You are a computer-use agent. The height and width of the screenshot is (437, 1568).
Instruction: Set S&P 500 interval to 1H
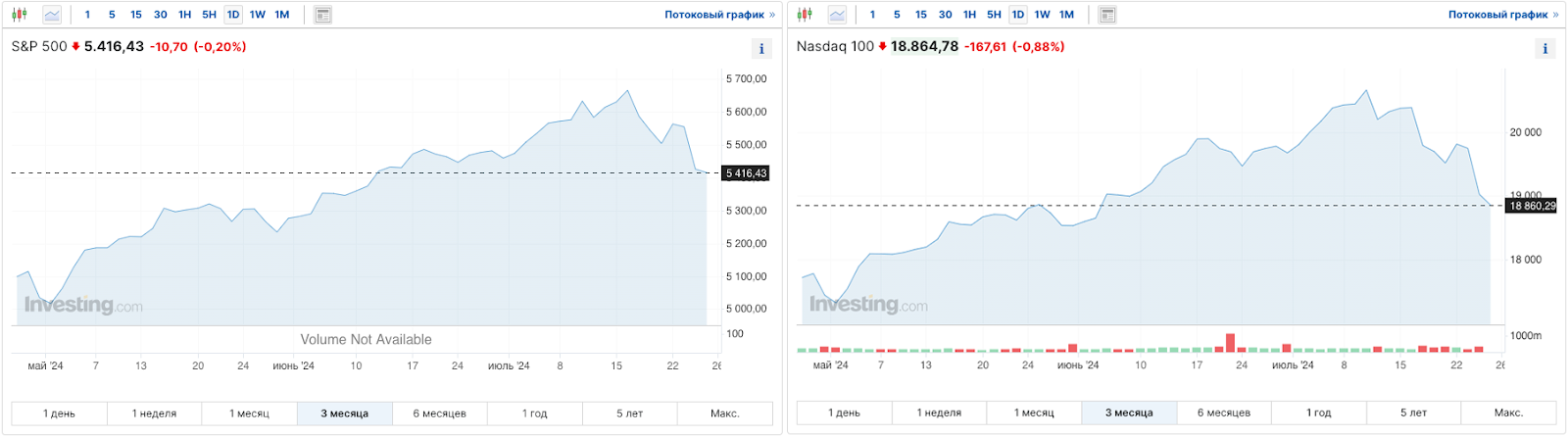tap(185, 15)
